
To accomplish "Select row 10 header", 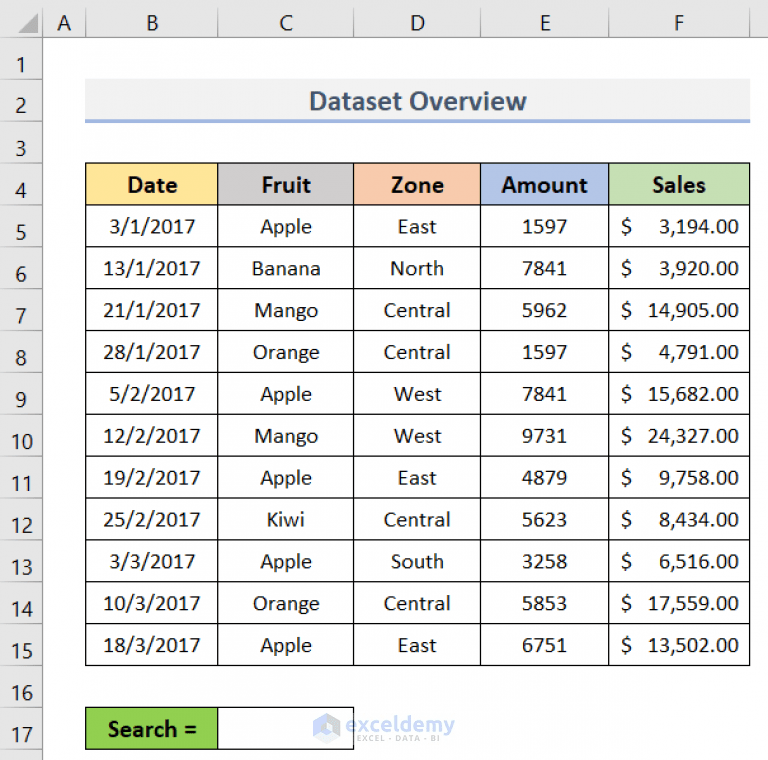I will click(x=21, y=436).
